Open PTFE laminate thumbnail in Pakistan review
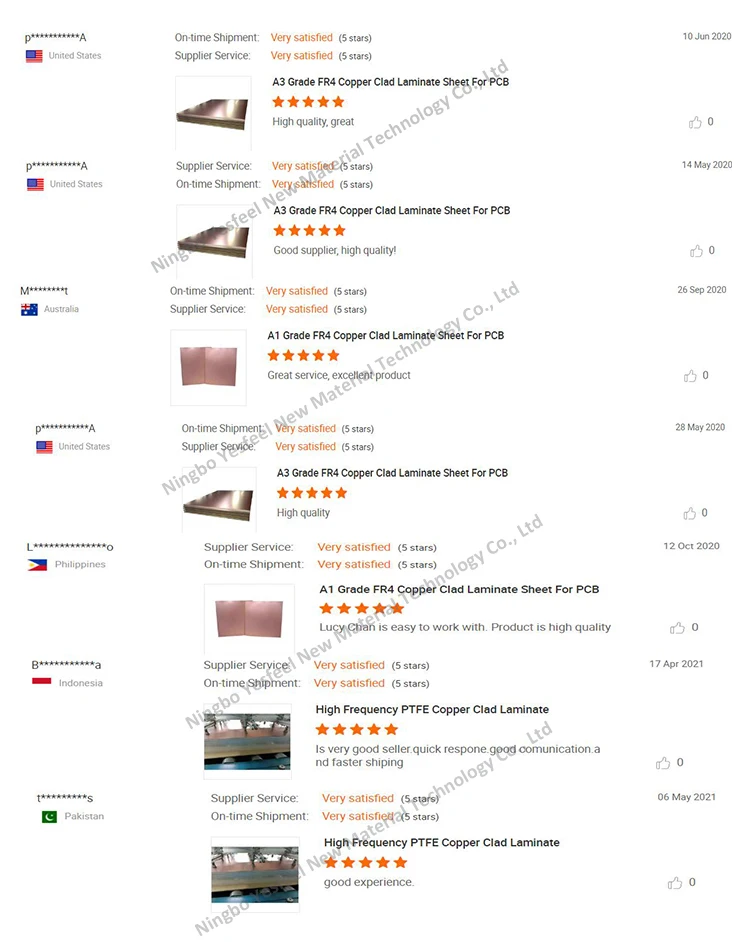The image size is (750, 942). tap(255, 875)
